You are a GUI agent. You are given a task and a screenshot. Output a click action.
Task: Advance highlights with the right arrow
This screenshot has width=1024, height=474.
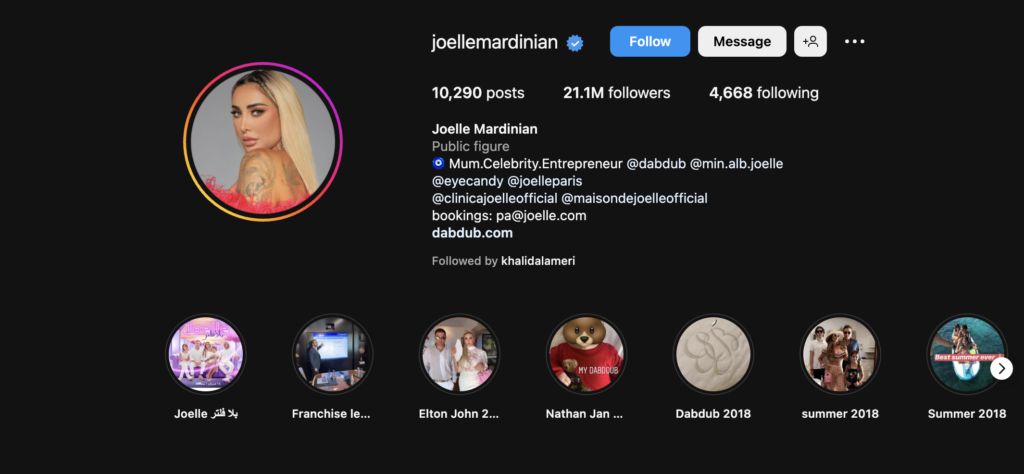1002,368
